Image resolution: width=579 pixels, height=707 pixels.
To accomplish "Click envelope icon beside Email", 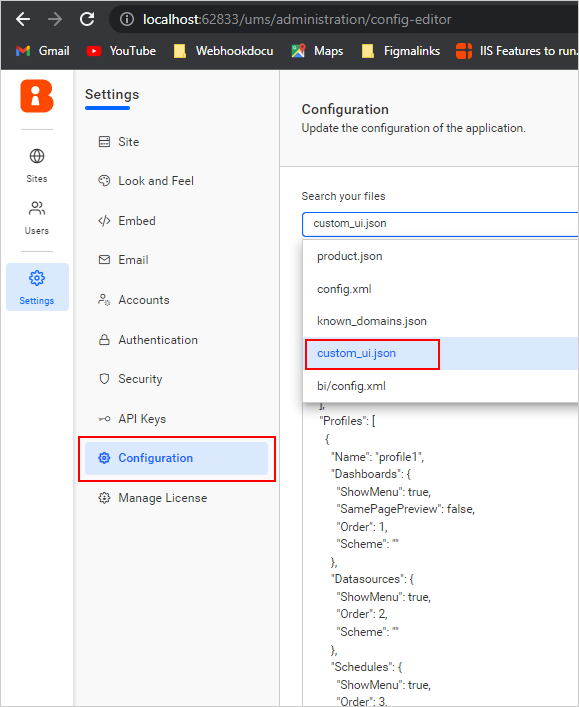I will (104, 260).
